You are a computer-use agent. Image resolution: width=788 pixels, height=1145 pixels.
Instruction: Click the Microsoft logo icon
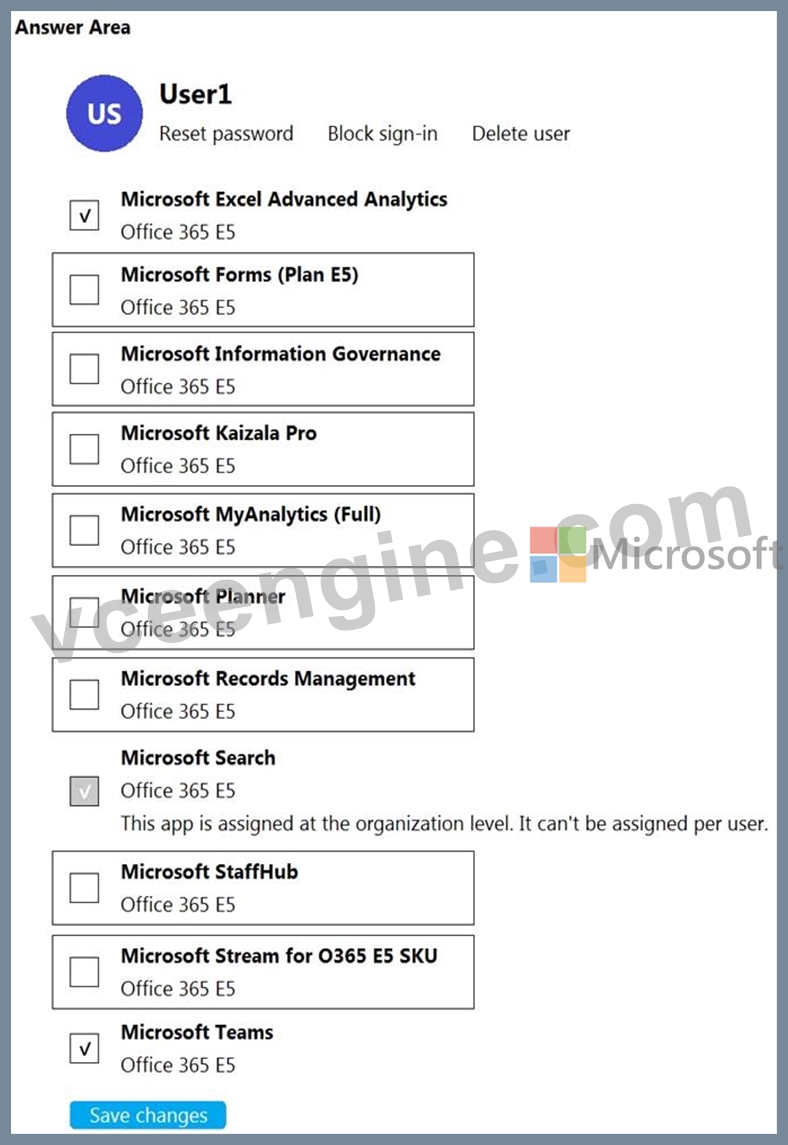click(558, 555)
